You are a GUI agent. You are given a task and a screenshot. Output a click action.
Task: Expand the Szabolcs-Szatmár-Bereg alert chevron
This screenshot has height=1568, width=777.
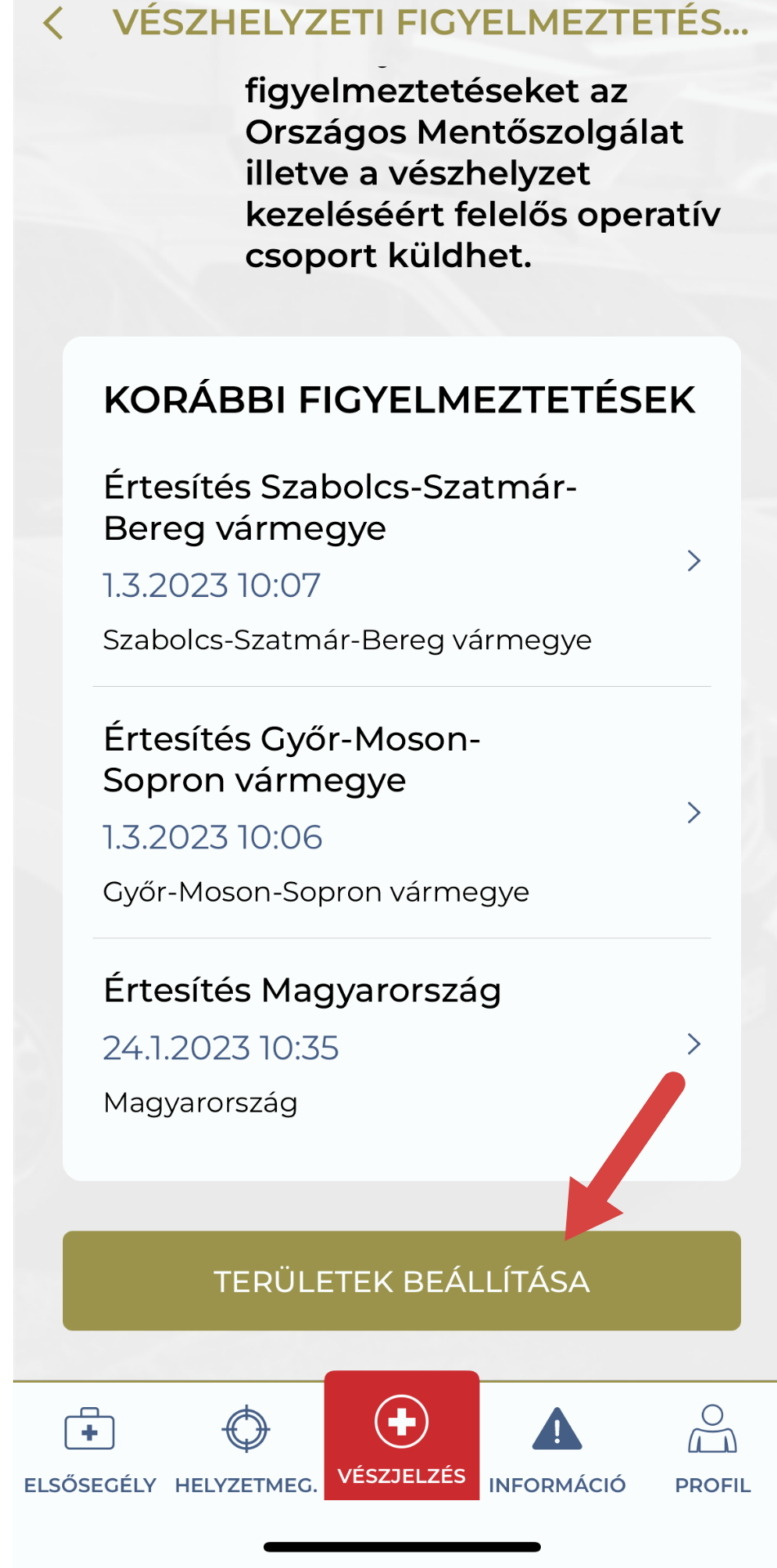tap(694, 561)
